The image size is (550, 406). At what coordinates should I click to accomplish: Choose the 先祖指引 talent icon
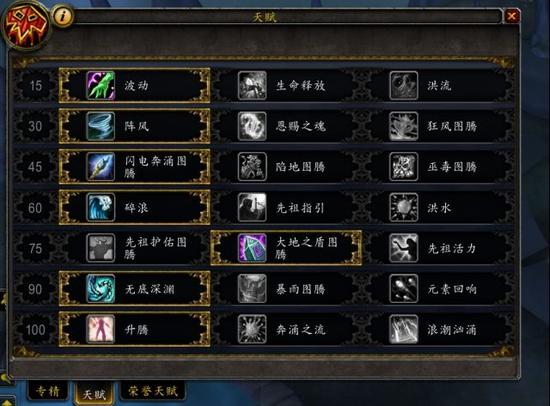[252, 207]
